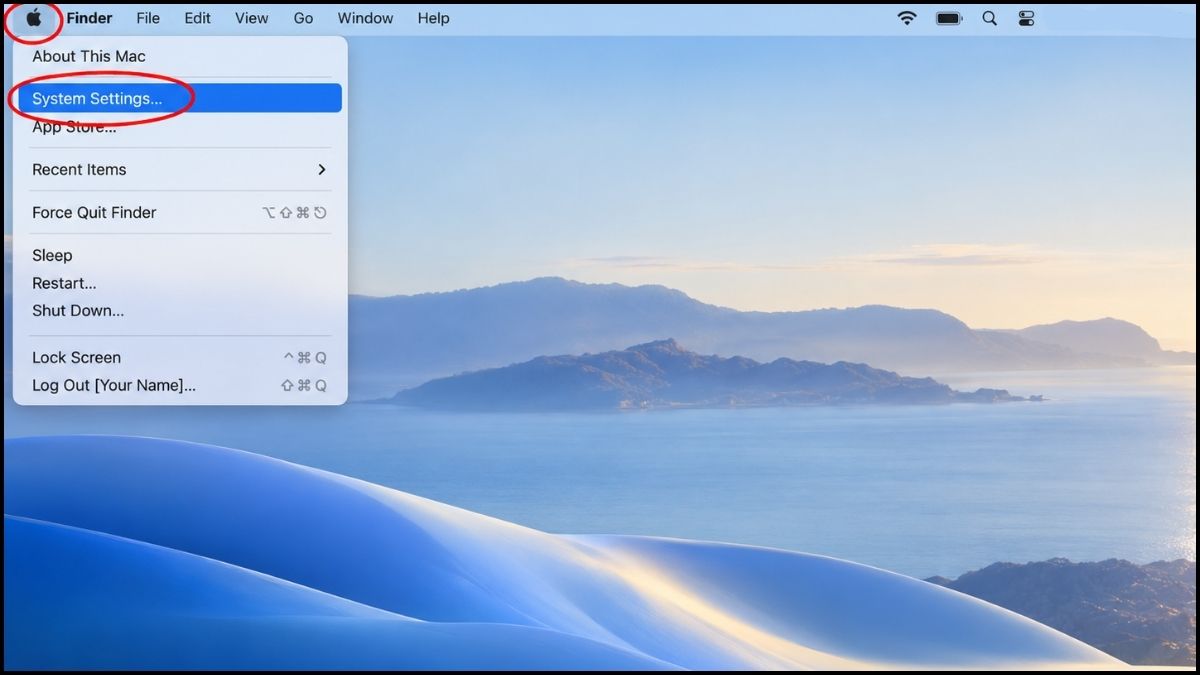The image size is (1200, 675).
Task: Click the battery status icon
Action: pos(949,18)
